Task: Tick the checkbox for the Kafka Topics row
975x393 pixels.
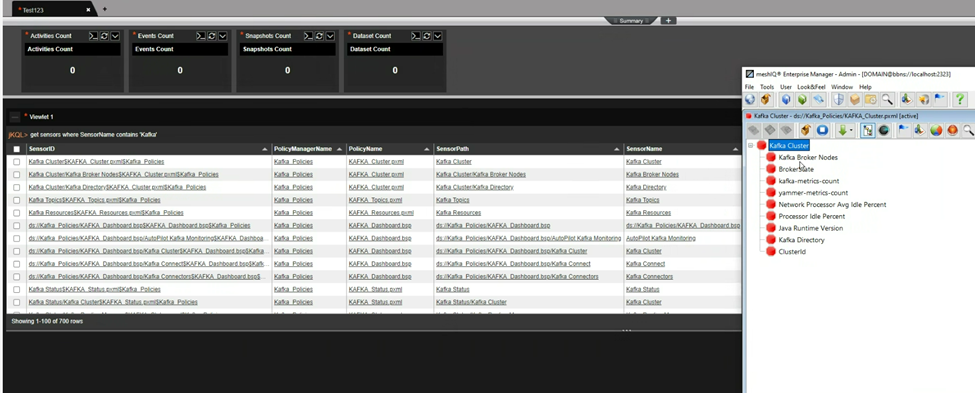Action: (17, 200)
